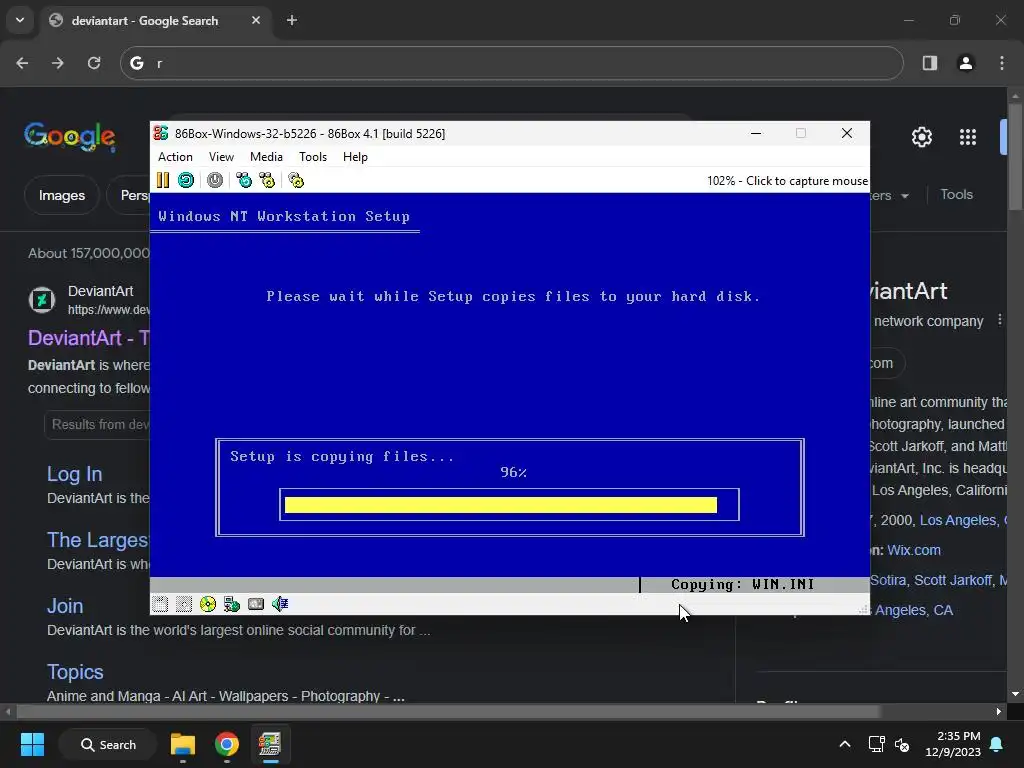Switch to Chrome from taskbar
The image size is (1024, 768).
coord(227,744)
